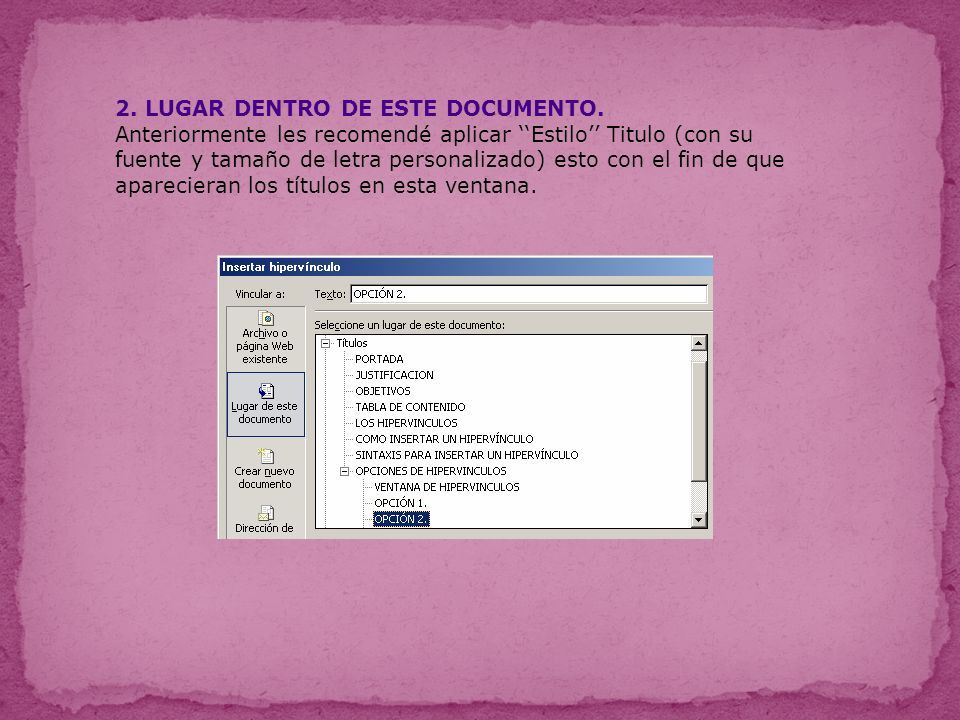Select LOS HIPERVINCULOS heading
Viewport: 960px width, 720px height.
coord(406,423)
